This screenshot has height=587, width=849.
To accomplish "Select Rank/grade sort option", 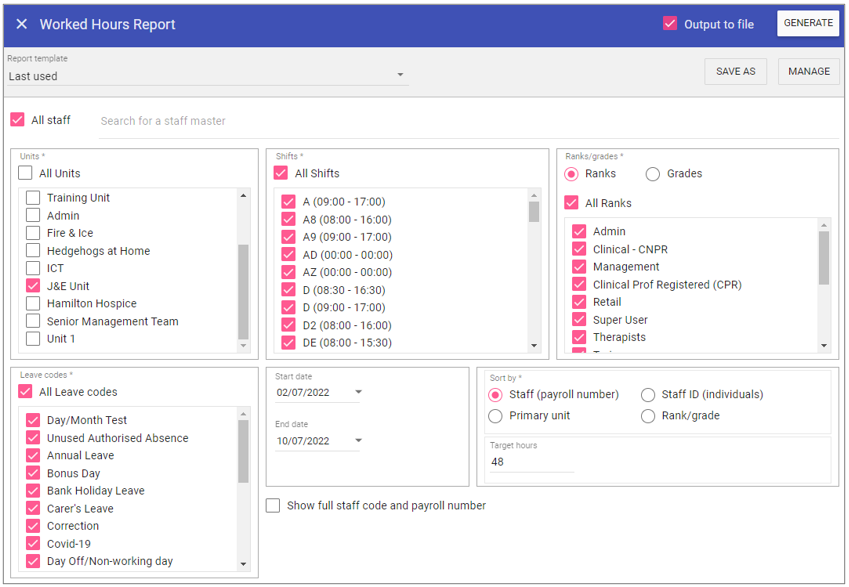I will (x=648, y=416).
